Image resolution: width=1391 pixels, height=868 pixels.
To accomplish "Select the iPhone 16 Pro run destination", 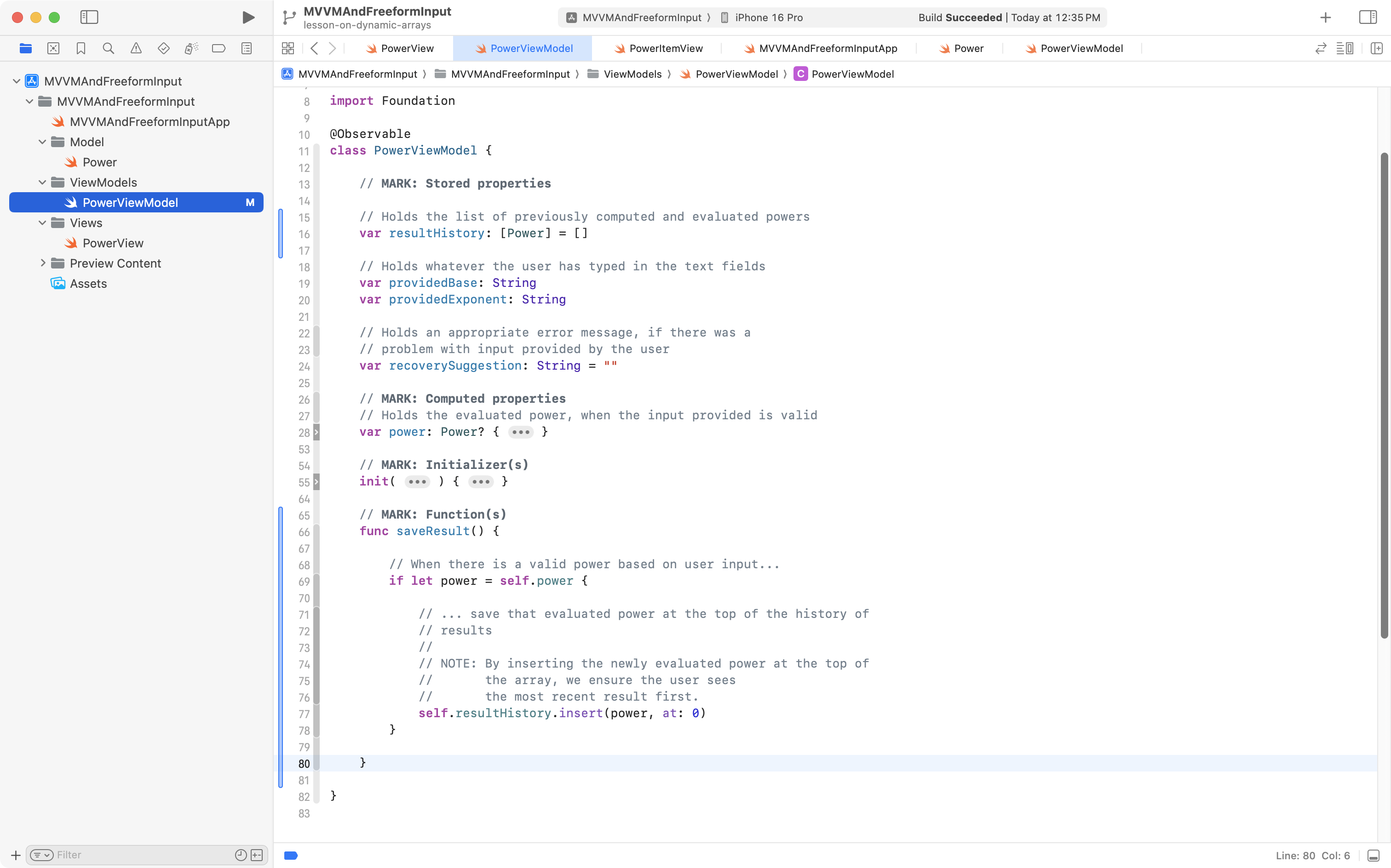I will pyautogui.click(x=768, y=17).
